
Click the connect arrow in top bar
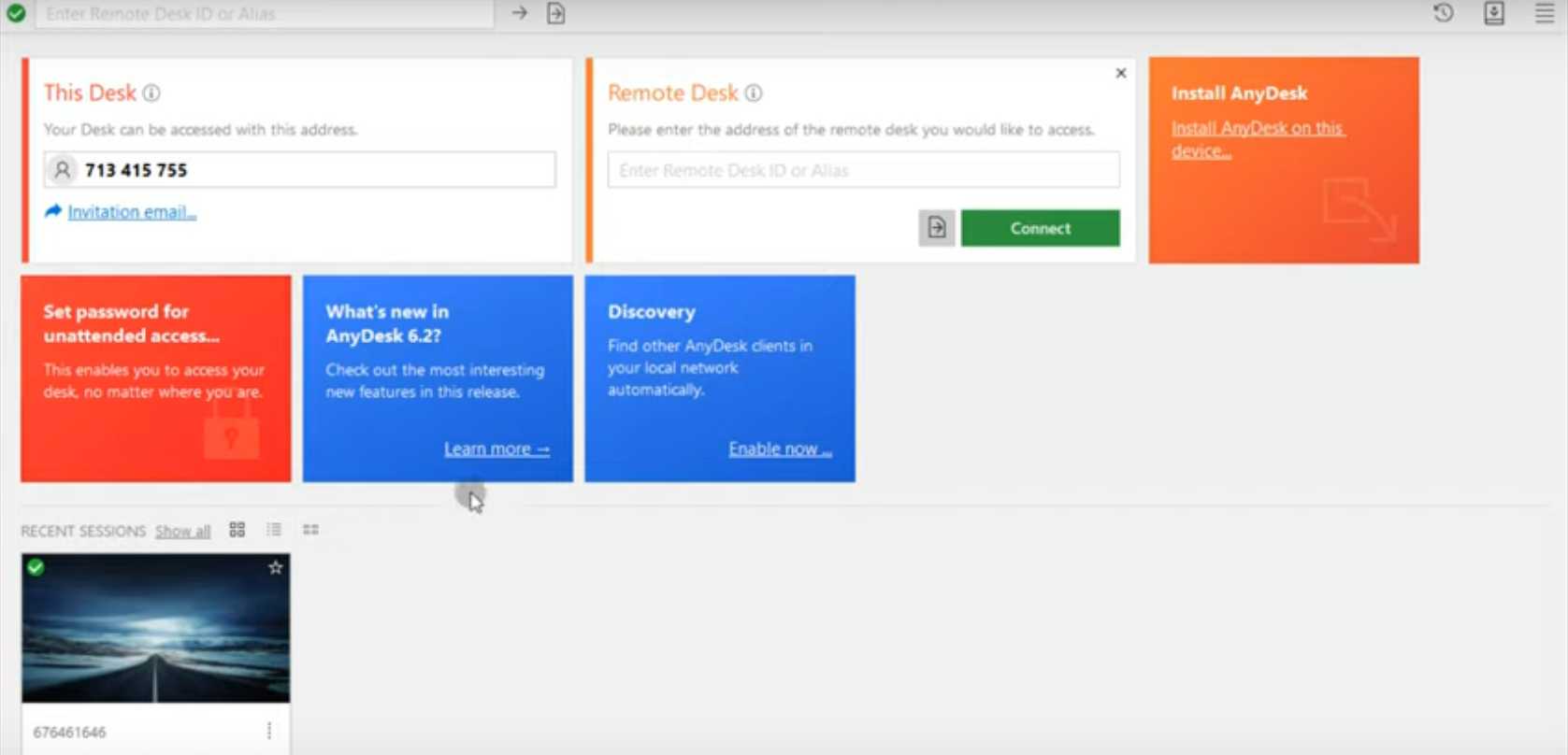coord(520,13)
